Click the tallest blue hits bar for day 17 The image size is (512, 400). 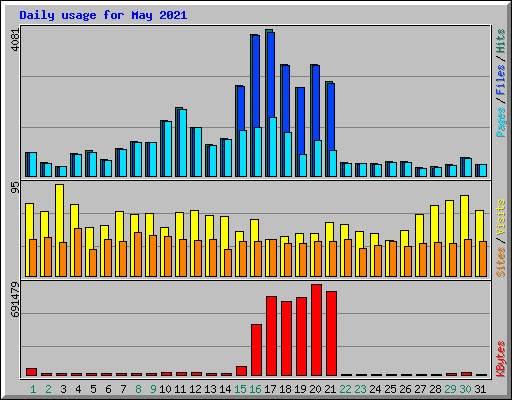[x=271, y=75]
